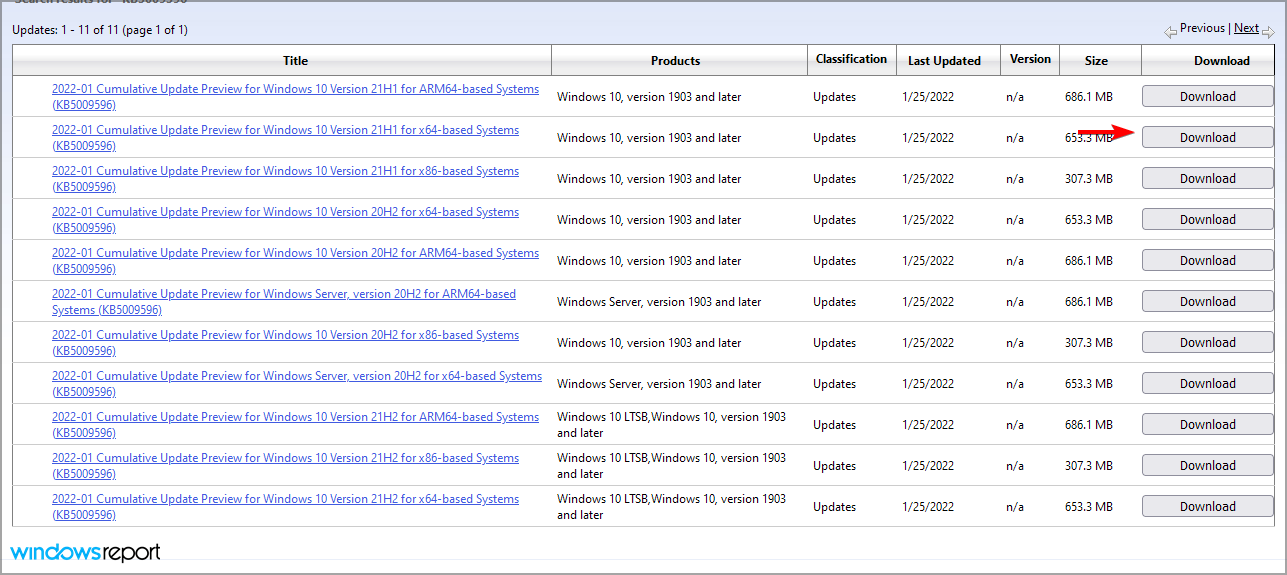Viewport: 1287px width, 575px height.
Task: Open Windows Server 20H2 ARM64-based update link
Action: [x=284, y=294]
